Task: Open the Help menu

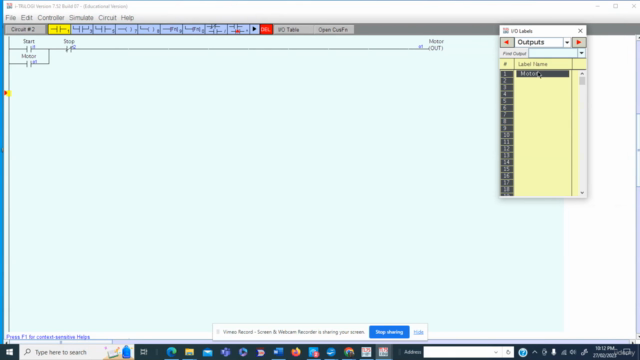Action: pyautogui.click(x=127, y=18)
